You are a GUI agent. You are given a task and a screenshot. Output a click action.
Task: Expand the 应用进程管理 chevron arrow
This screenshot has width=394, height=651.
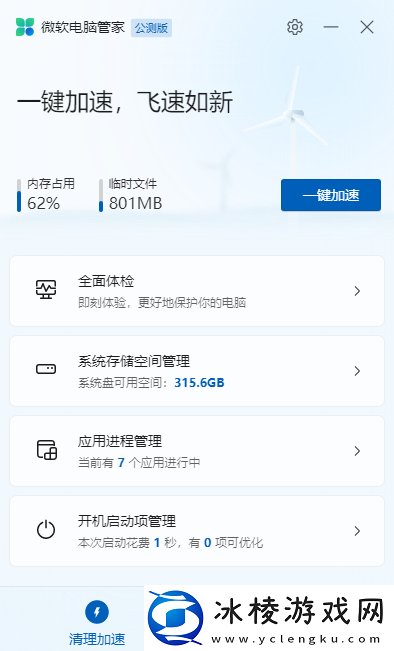click(357, 451)
